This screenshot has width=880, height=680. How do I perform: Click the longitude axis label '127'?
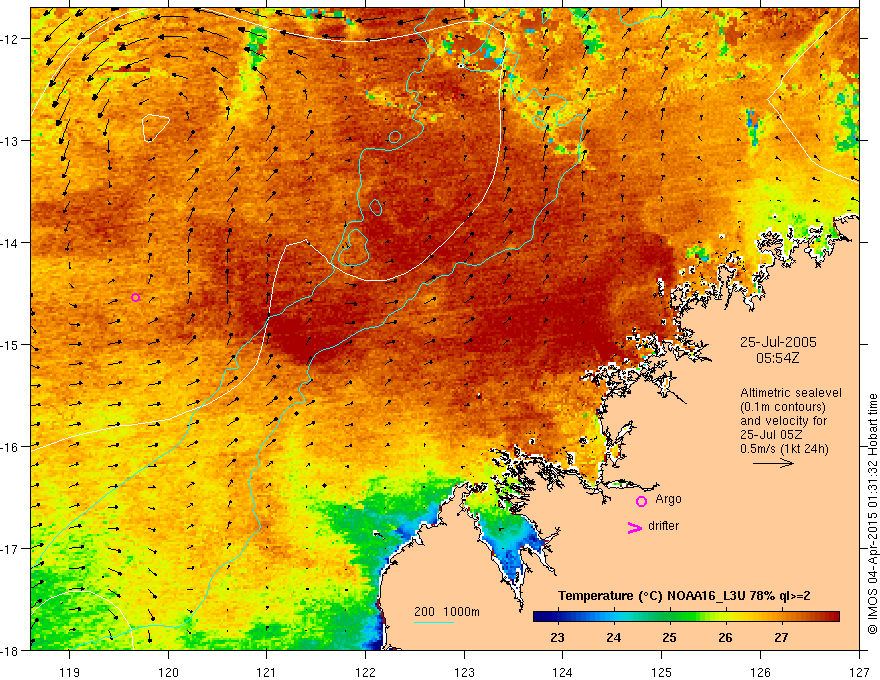point(859,672)
